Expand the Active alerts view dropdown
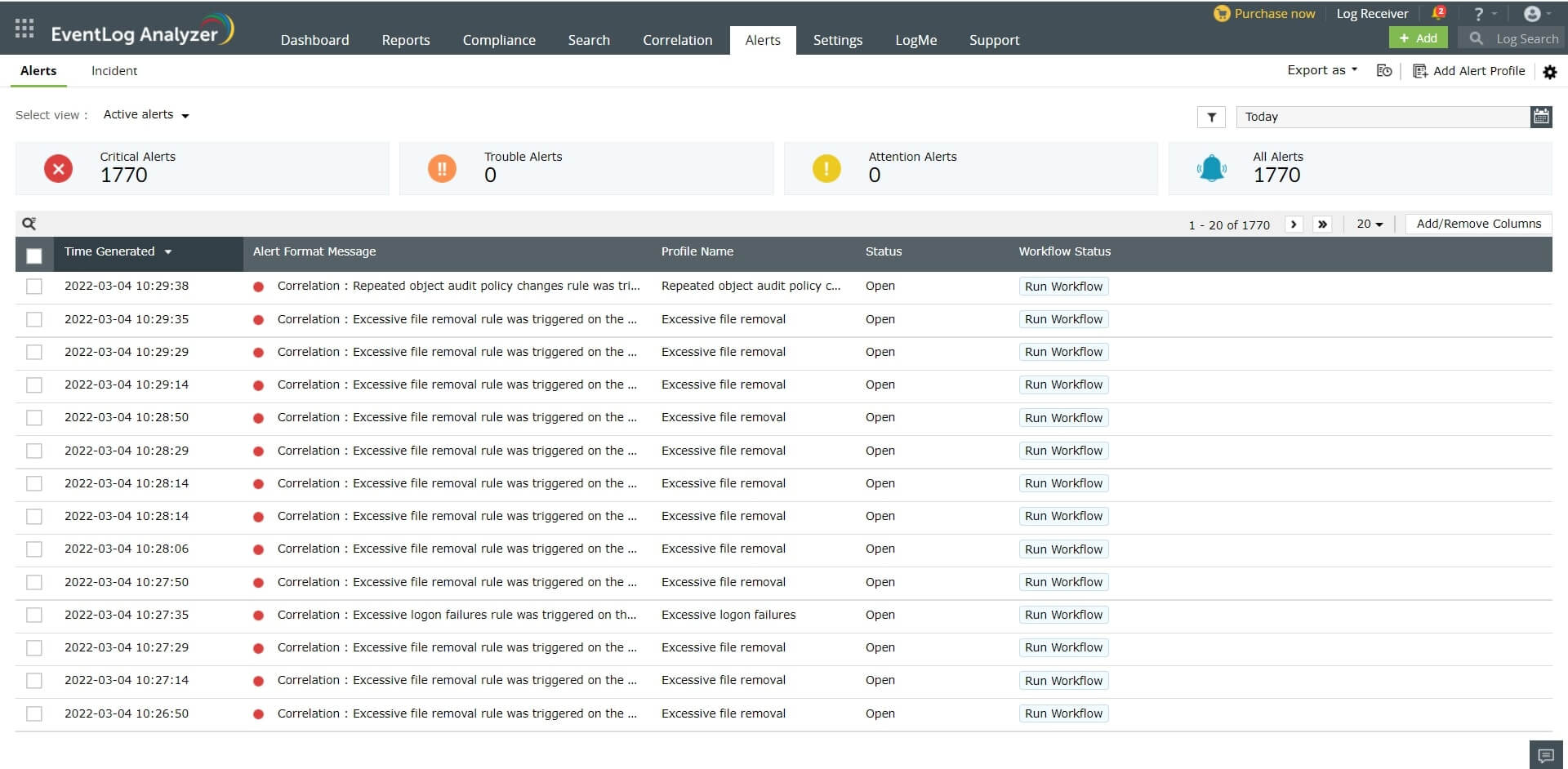Screen dimensions: 1568x769 [x=146, y=115]
